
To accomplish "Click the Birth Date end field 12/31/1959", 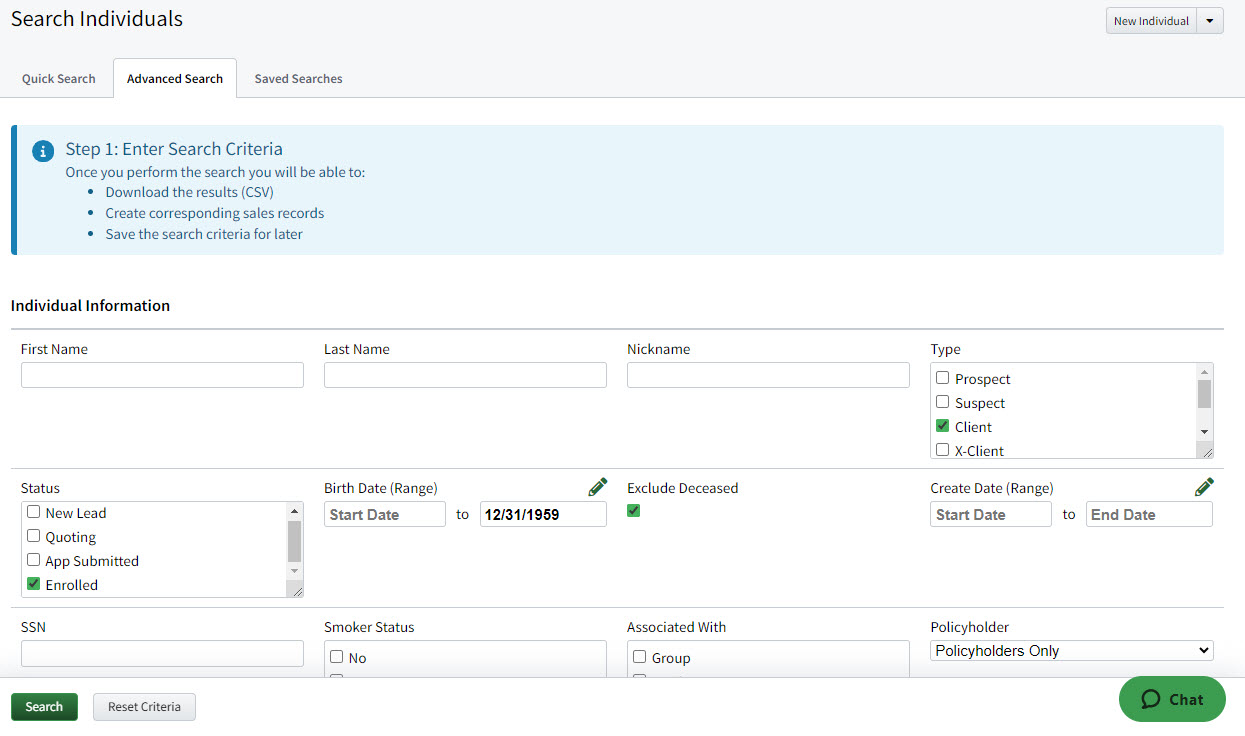I will [x=543, y=514].
